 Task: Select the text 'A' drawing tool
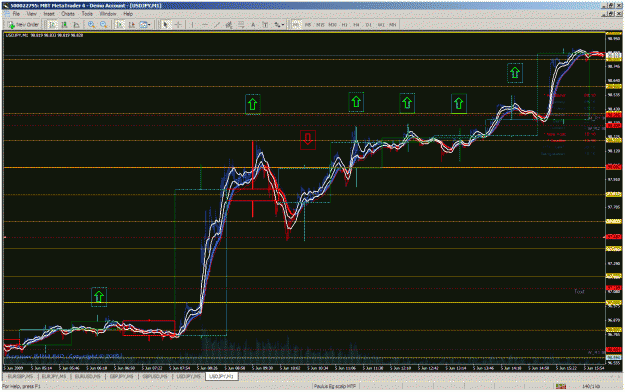253,25
